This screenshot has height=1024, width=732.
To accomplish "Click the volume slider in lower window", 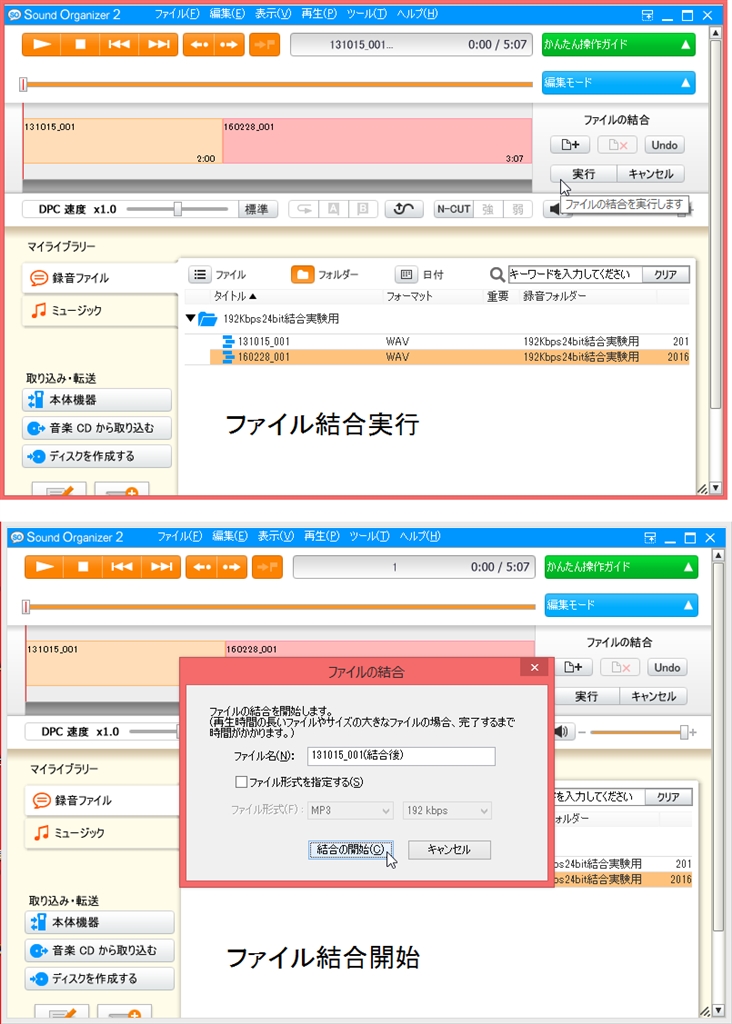I will (637, 732).
